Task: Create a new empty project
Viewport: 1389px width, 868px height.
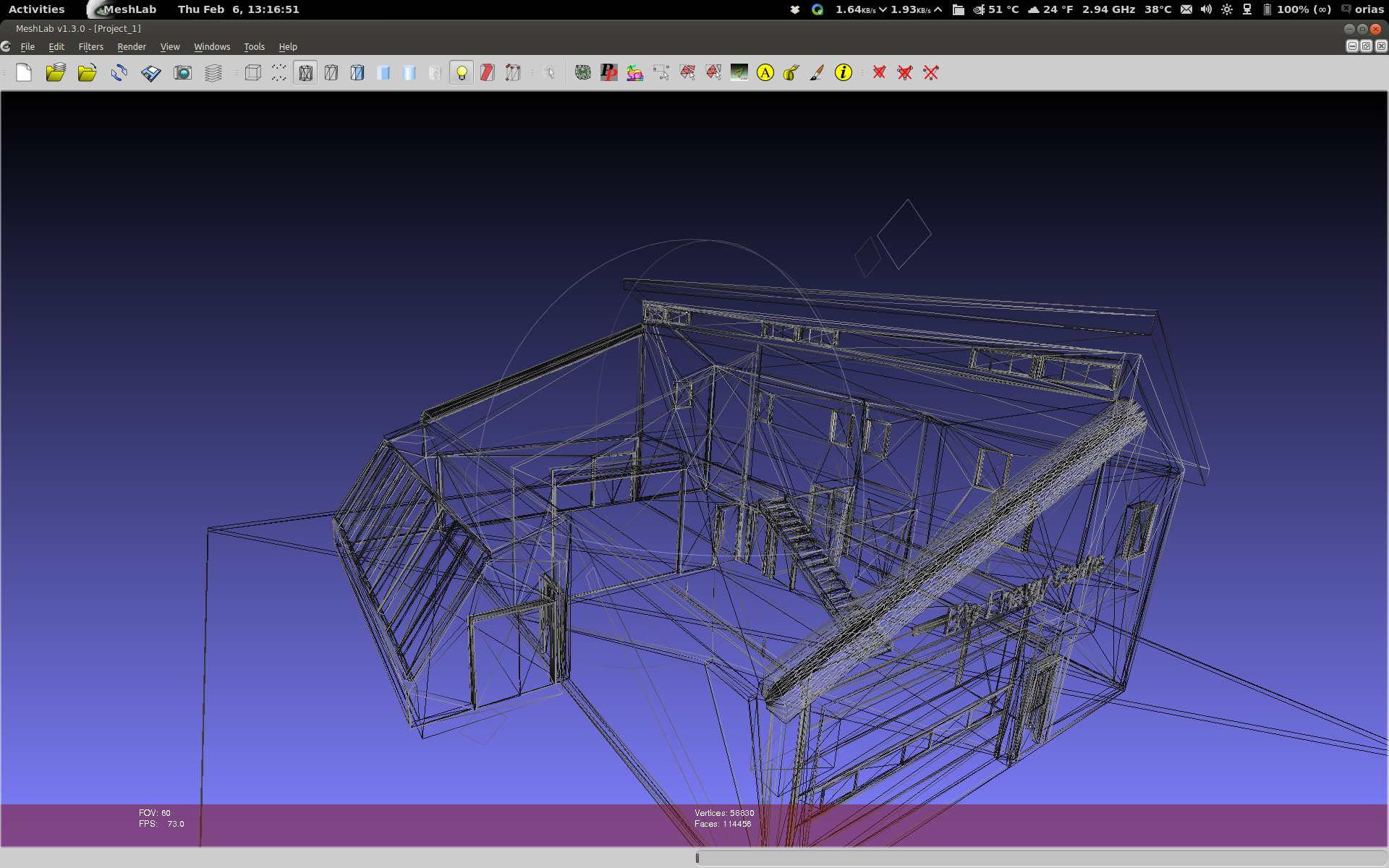Action: 24,72
